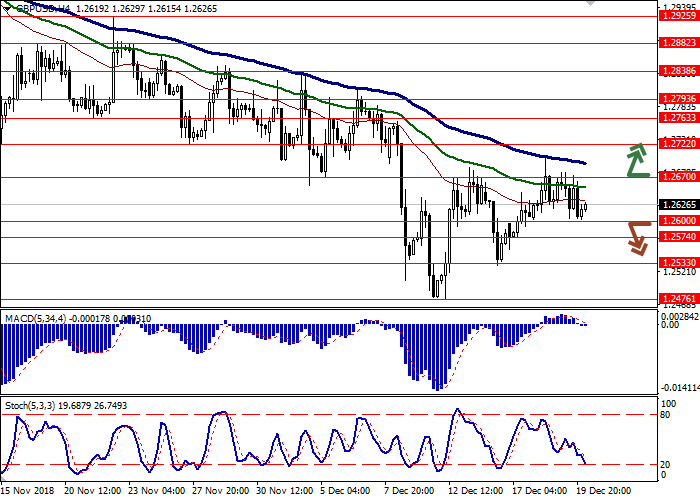This screenshot has height=500, width=700.
Task: Click the 1.29259 resistance price label
Action: tap(676, 17)
